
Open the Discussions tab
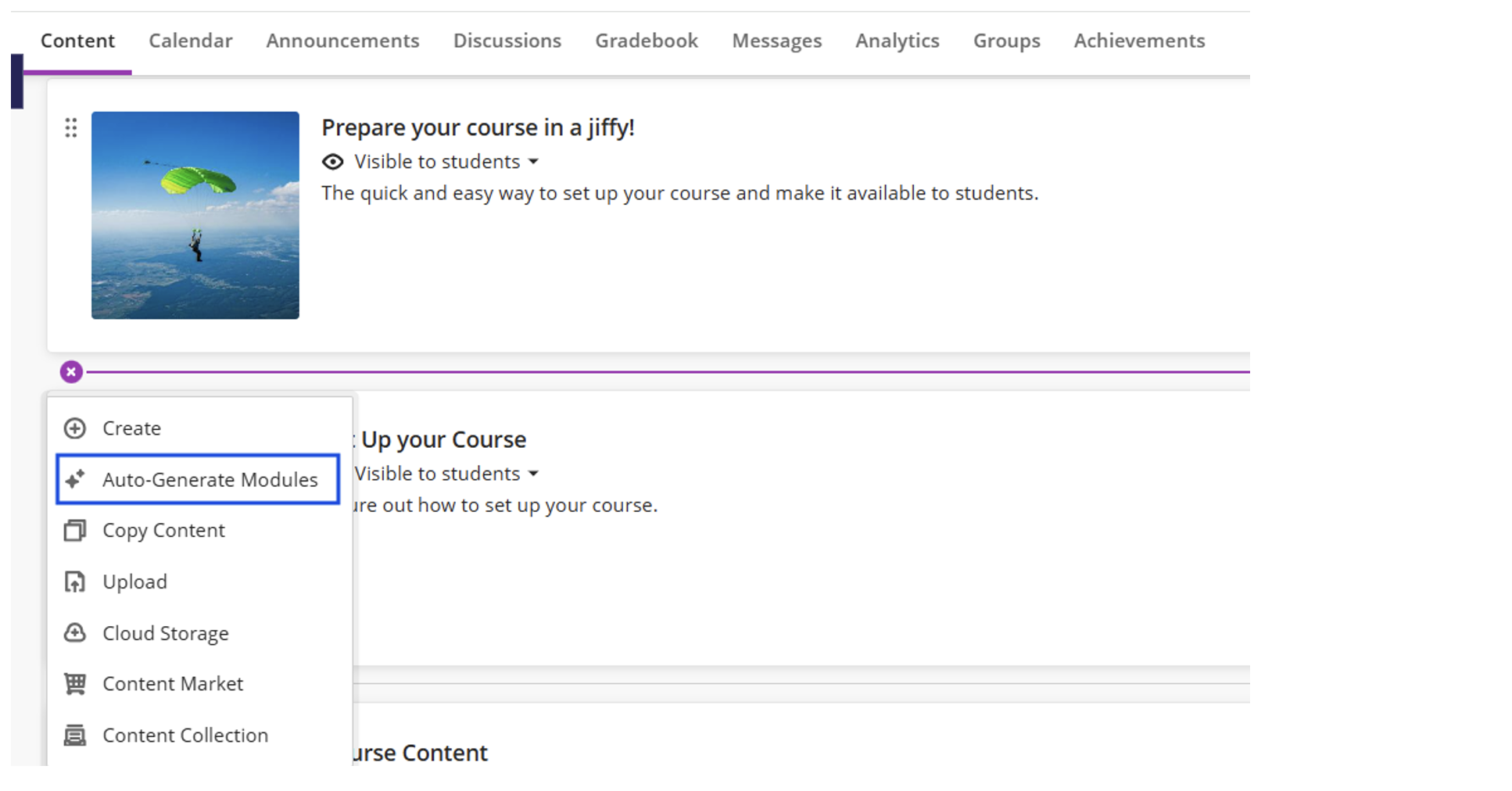[507, 41]
